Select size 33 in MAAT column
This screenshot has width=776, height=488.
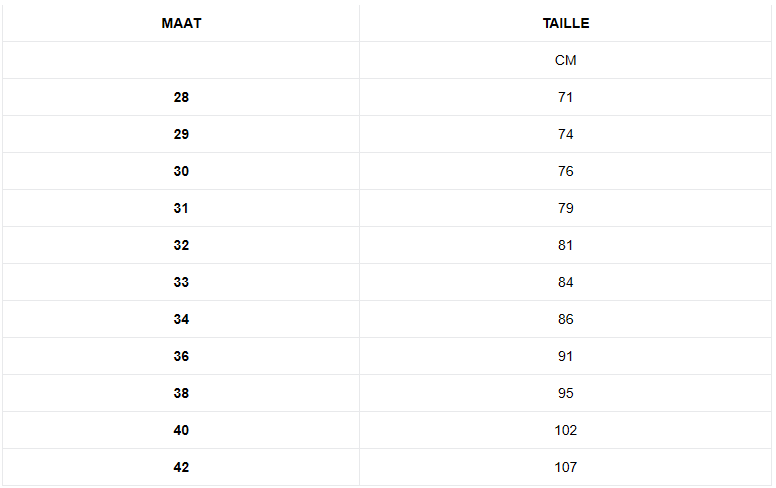pos(181,282)
